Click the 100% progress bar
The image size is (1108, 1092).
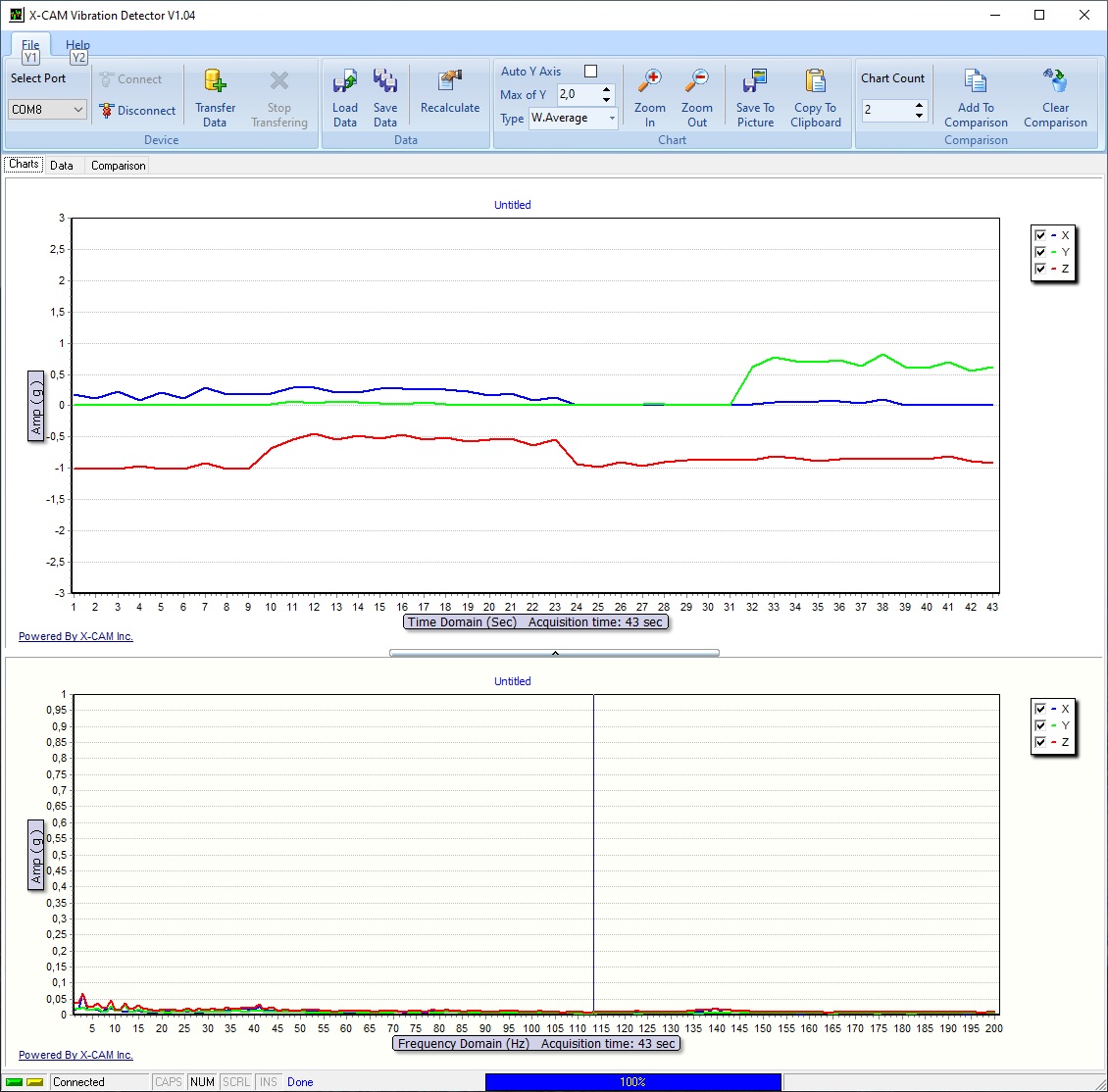click(633, 1082)
